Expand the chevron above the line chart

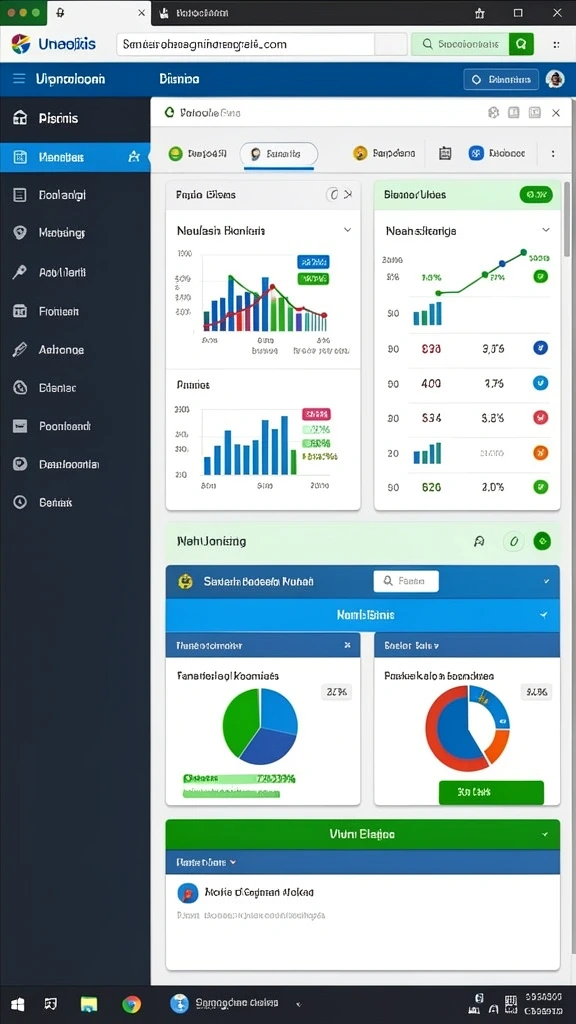point(546,230)
